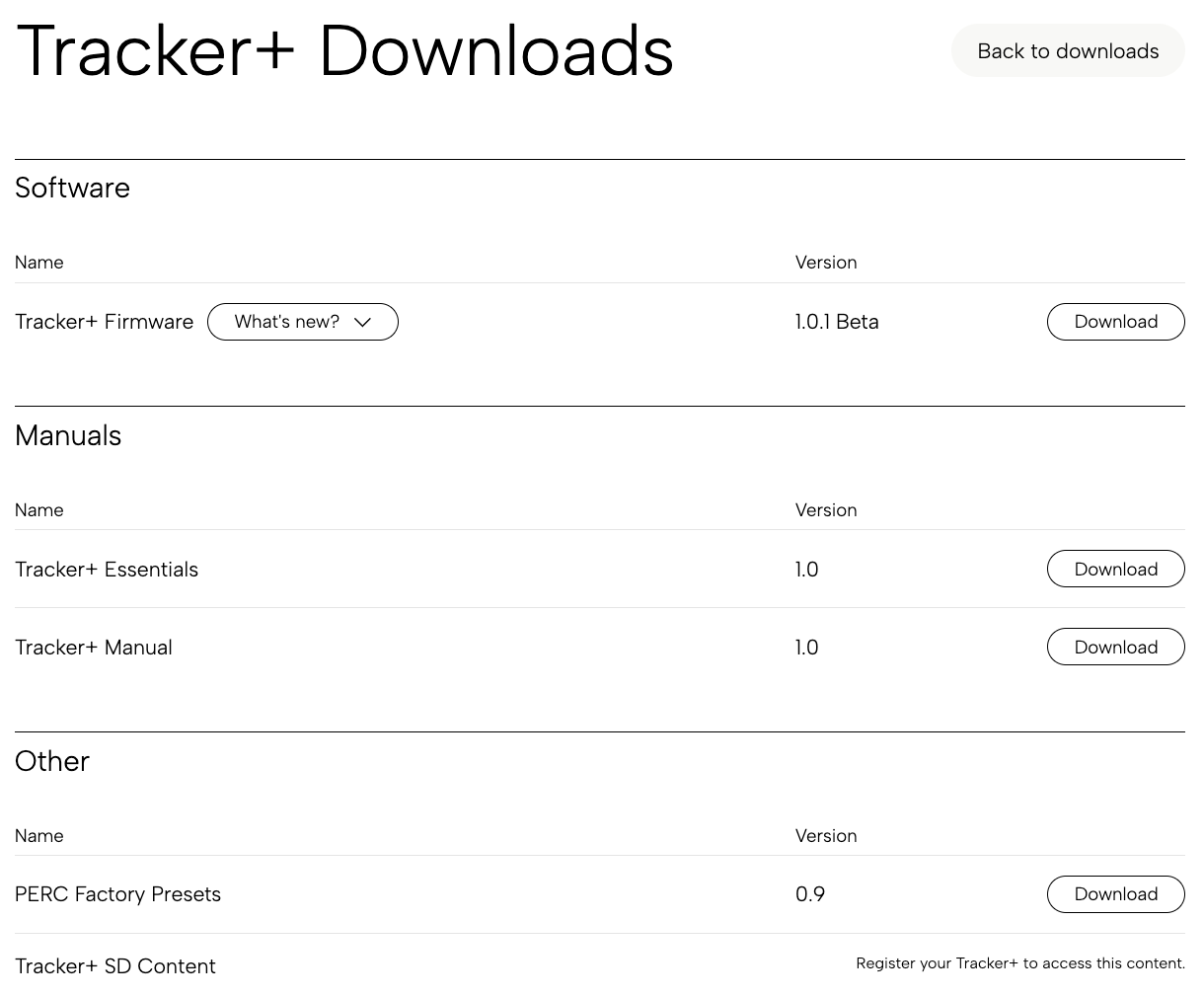Download the Tracker+ Manual version 1.0
This screenshot has width=1204, height=997.
(1115, 647)
